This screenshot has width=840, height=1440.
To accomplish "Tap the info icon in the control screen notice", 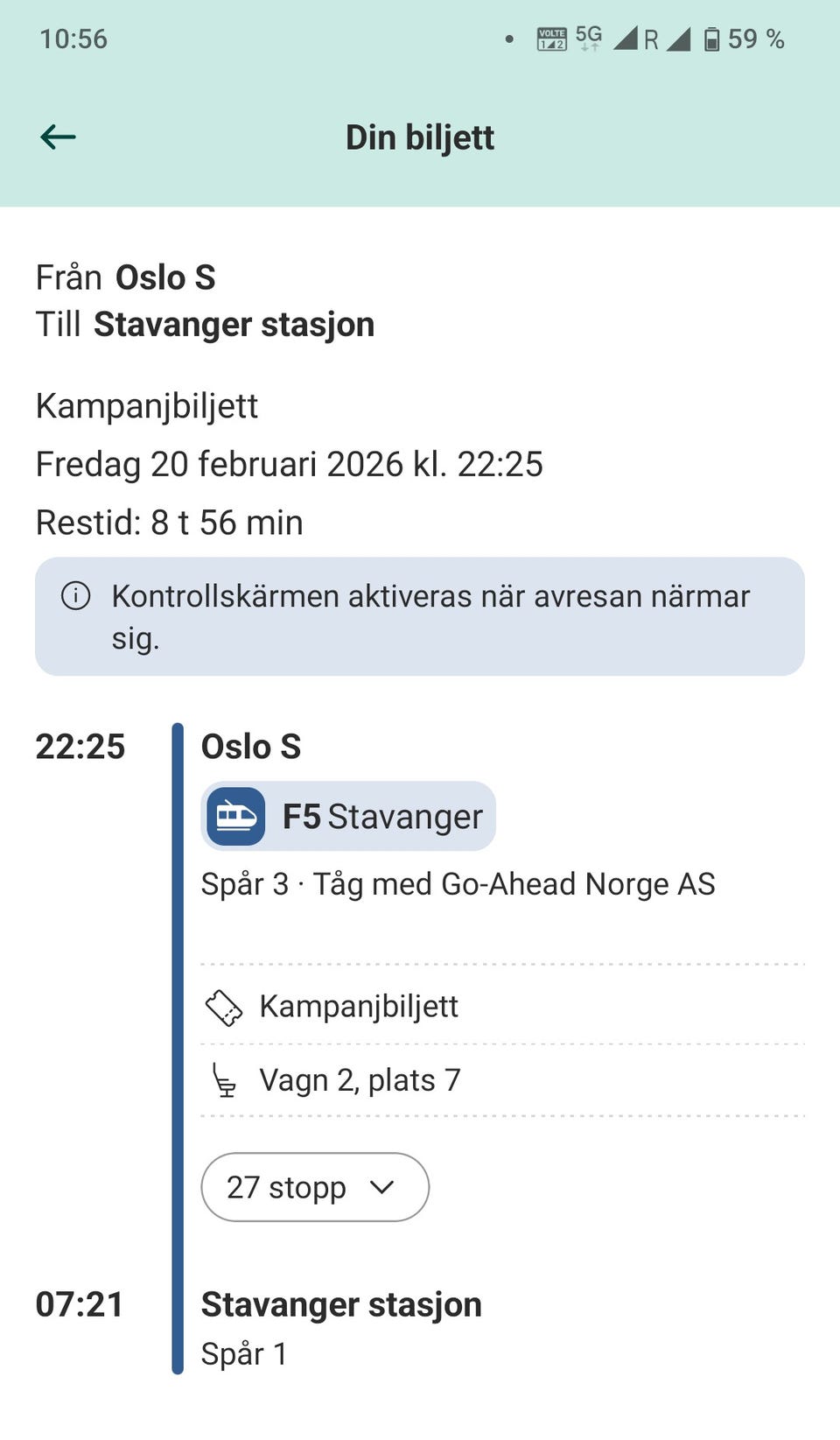I will coord(76,596).
